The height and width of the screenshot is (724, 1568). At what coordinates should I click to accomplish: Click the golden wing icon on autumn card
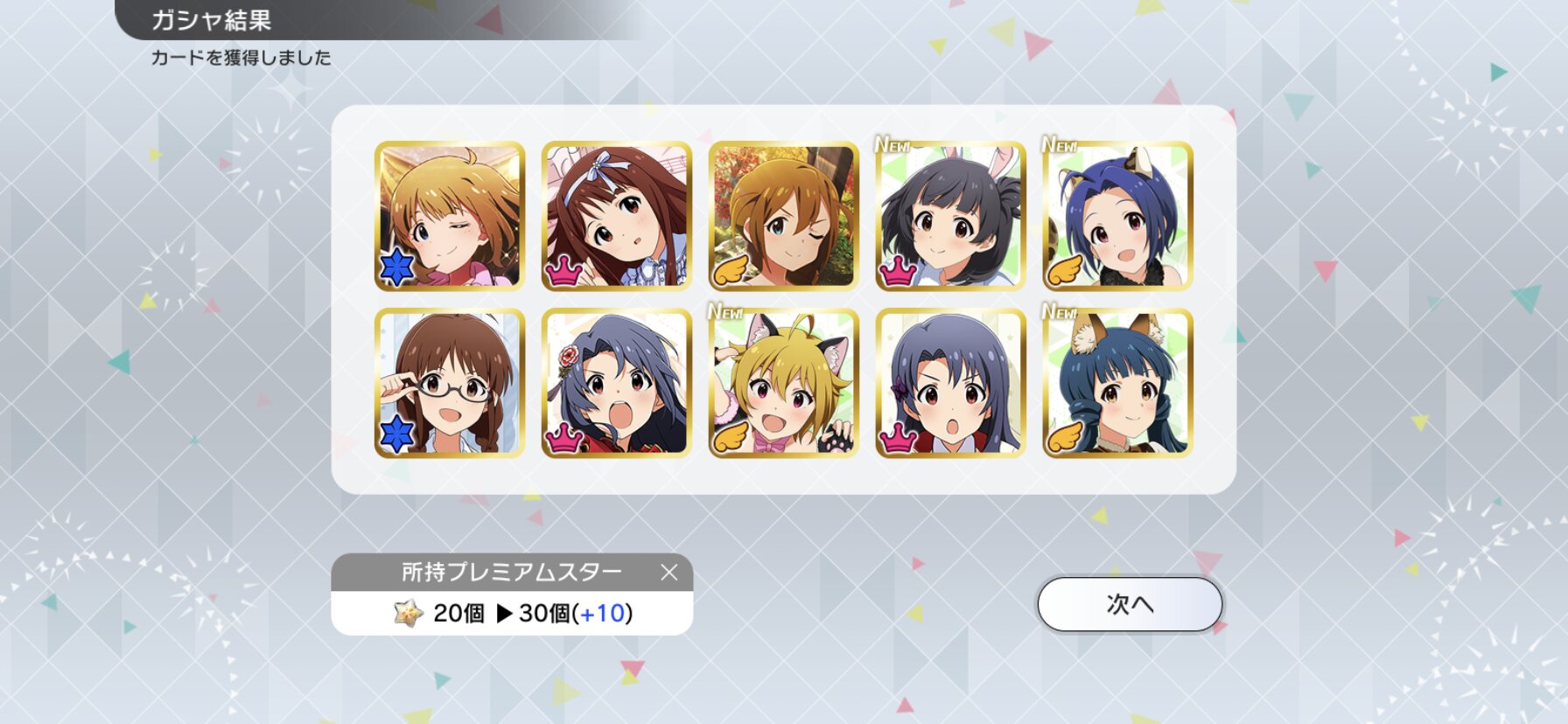[x=731, y=270]
